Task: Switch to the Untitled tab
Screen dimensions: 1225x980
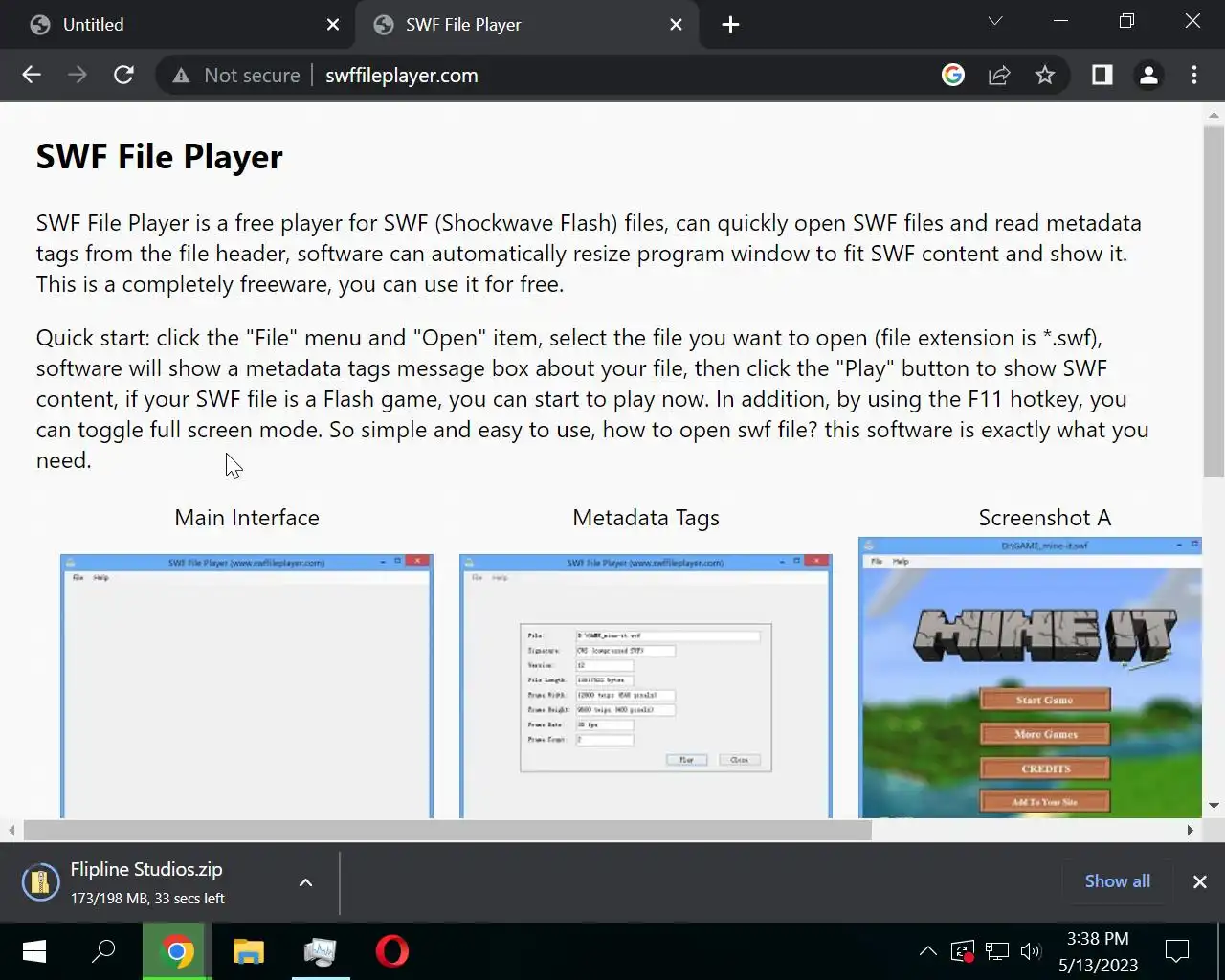Action: (x=177, y=25)
